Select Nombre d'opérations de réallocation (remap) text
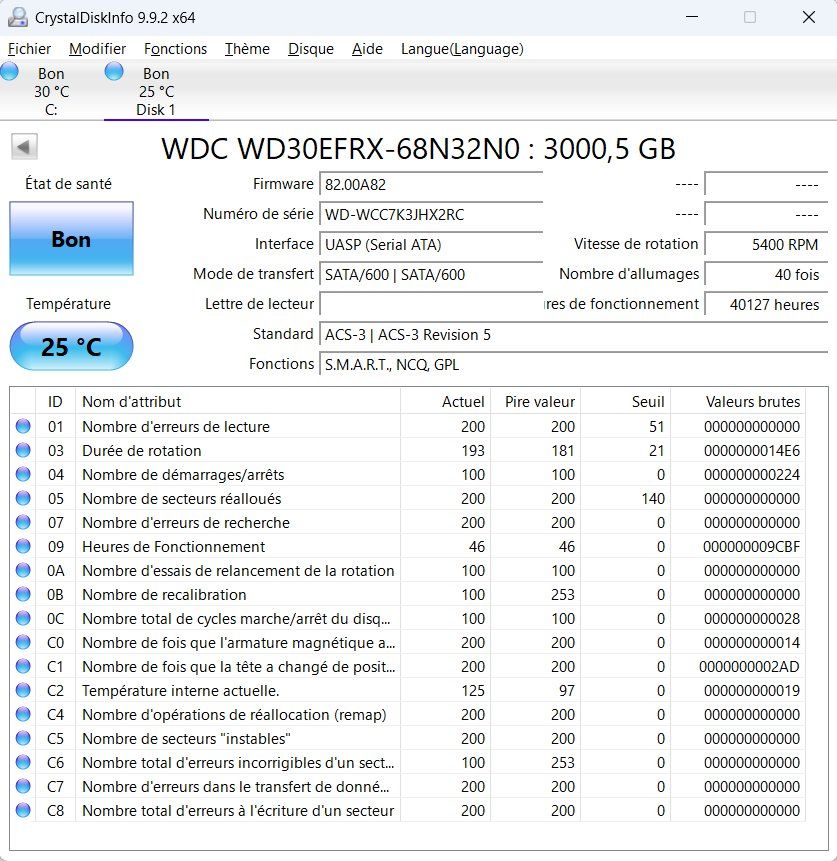 [234, 714]
